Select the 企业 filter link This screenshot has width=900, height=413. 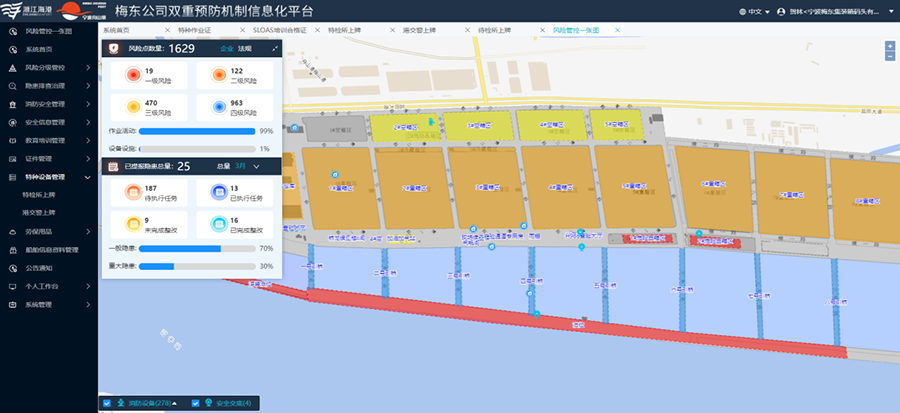point(227,49)
